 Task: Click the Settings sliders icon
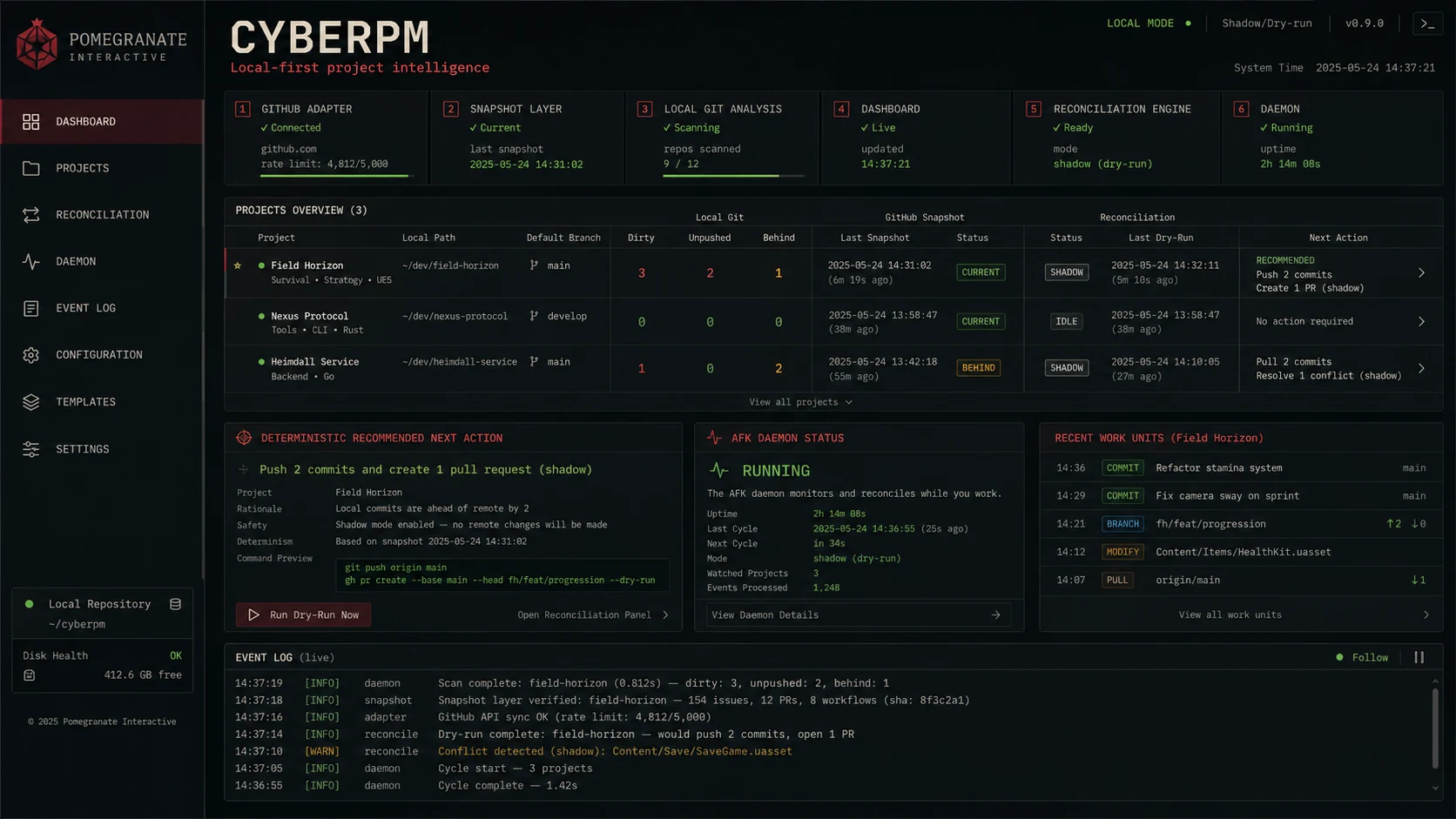[x=31, y=449]
